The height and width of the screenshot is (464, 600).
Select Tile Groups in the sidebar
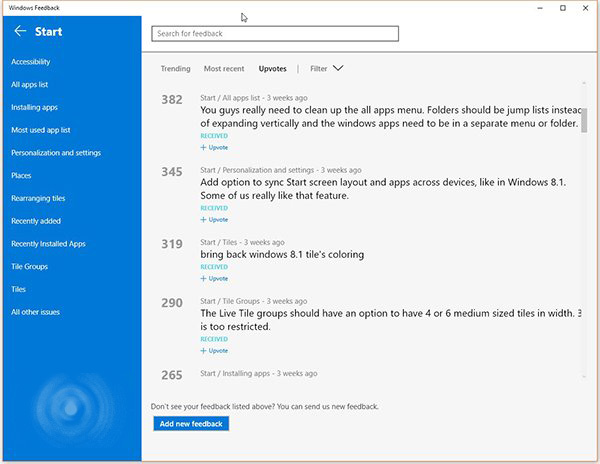[29, 267]
